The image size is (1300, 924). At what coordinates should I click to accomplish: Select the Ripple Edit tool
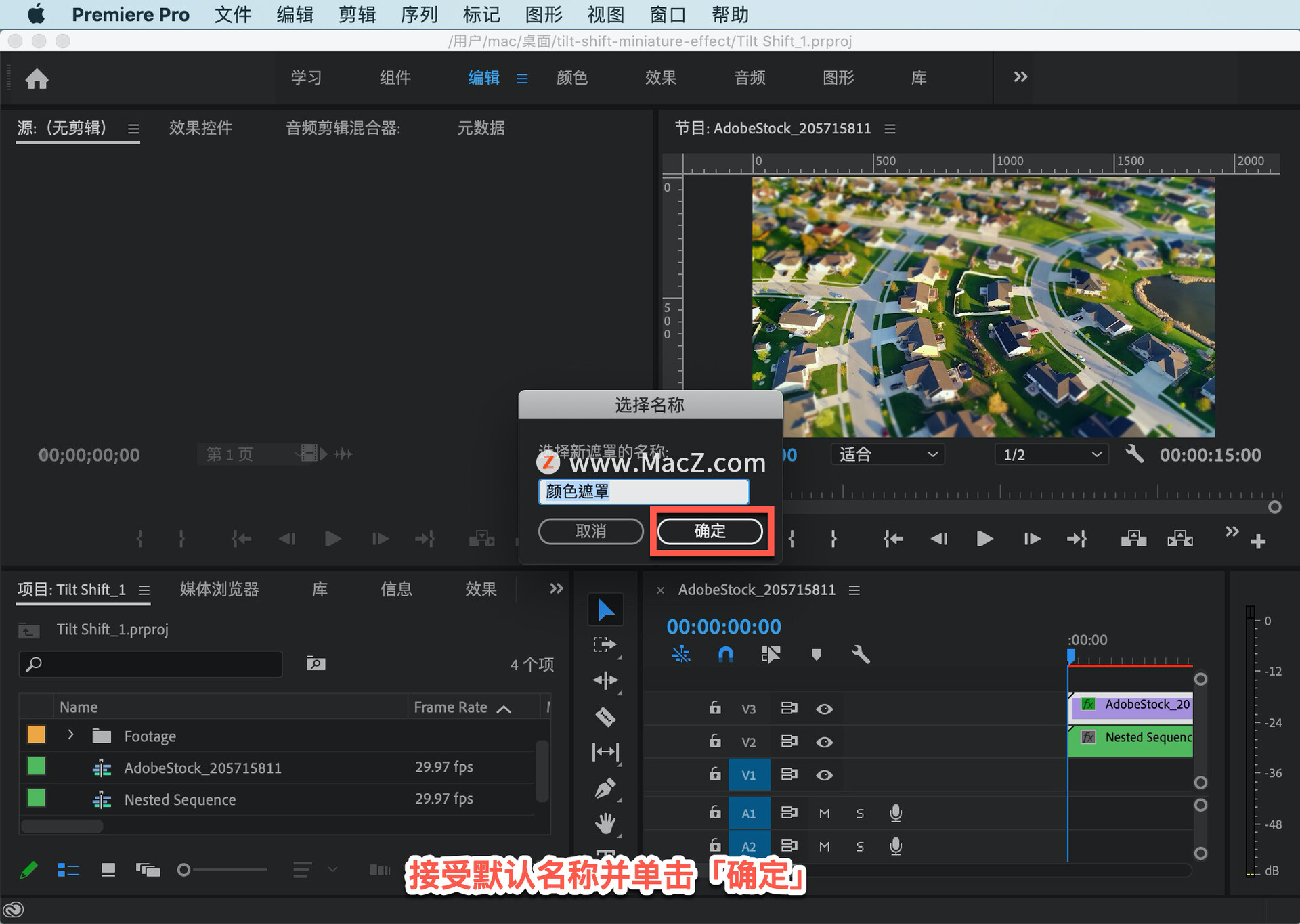[x=605, y=680]
